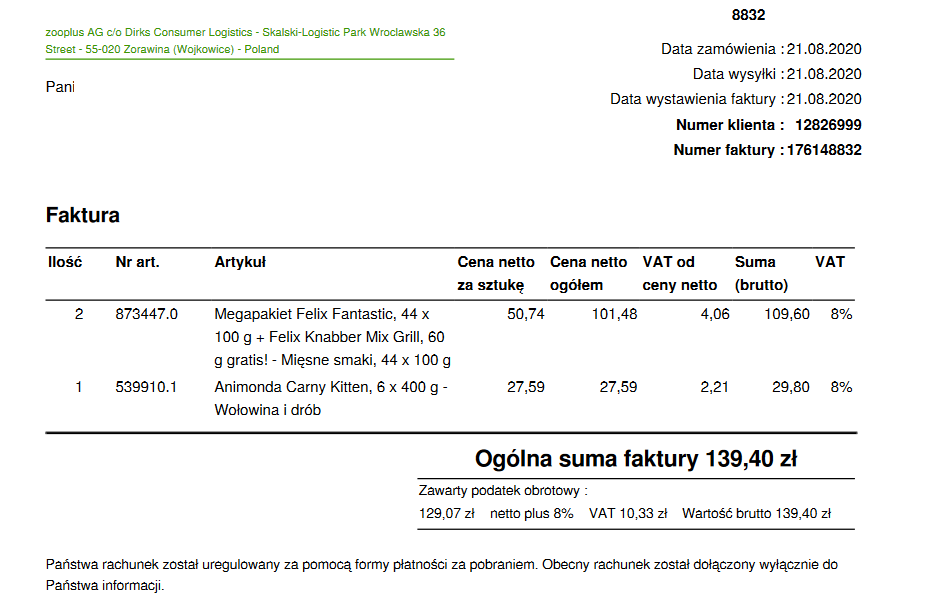Select gross sum 29,80
926x611 pixels.
coord(791,387)
